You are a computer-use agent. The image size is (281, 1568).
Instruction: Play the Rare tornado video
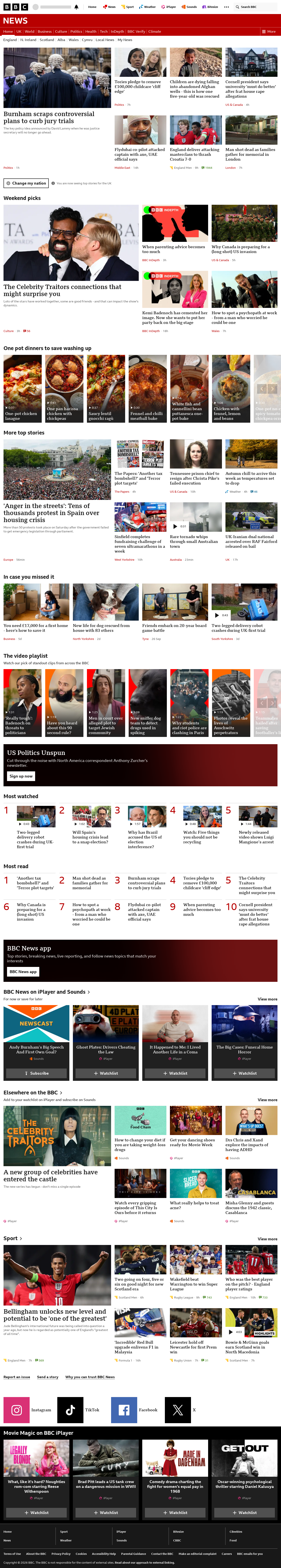(179, 526)
